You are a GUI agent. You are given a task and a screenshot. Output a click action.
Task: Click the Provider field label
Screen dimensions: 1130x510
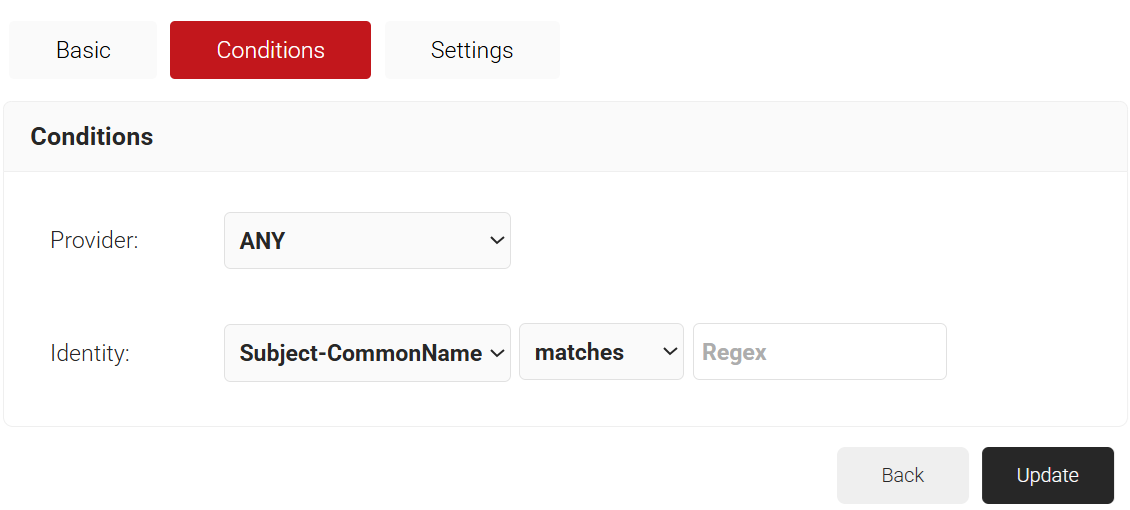[x=94, y=241]
